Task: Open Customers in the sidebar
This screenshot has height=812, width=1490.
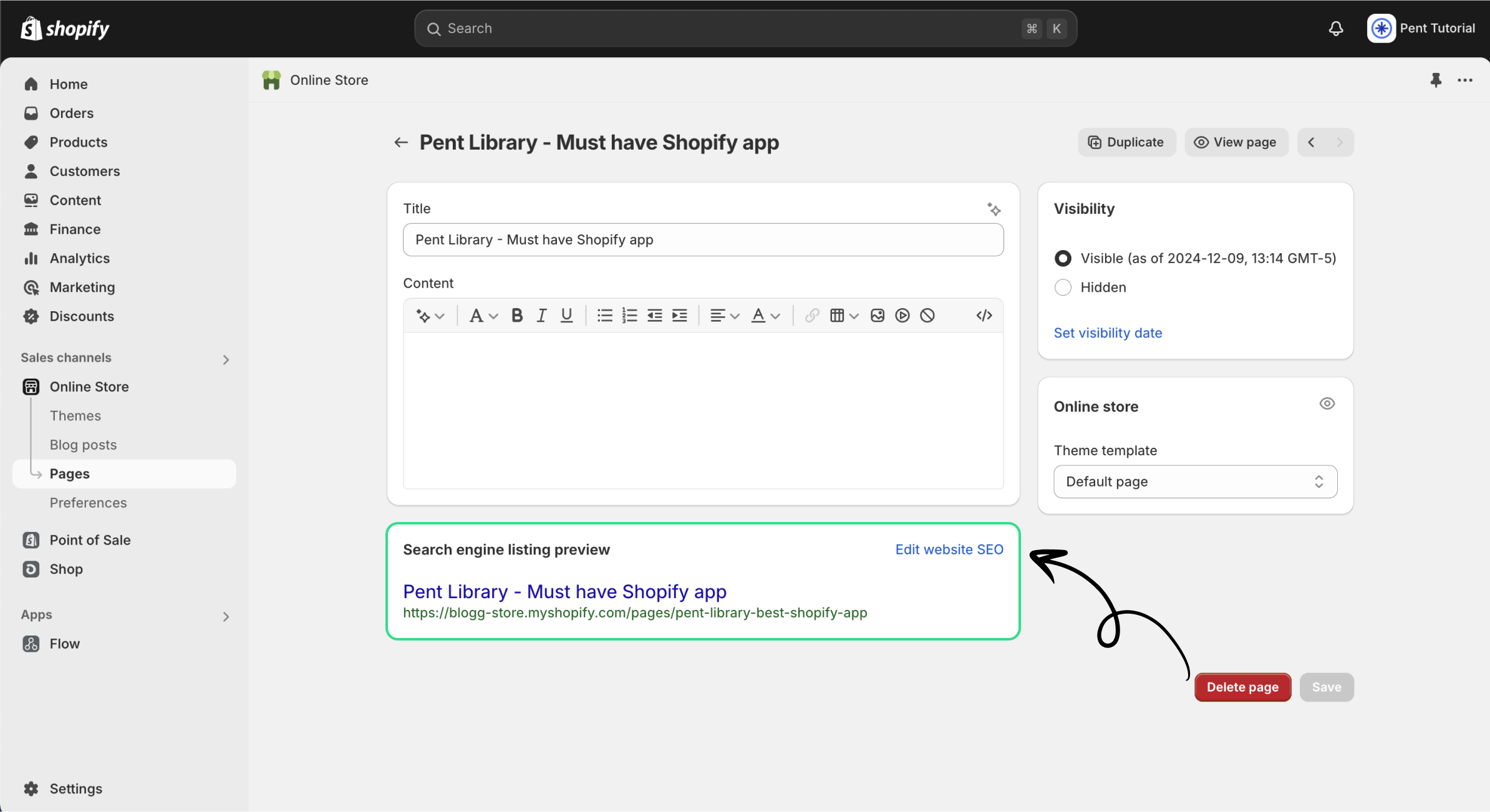Action: (x=125, y=172)
